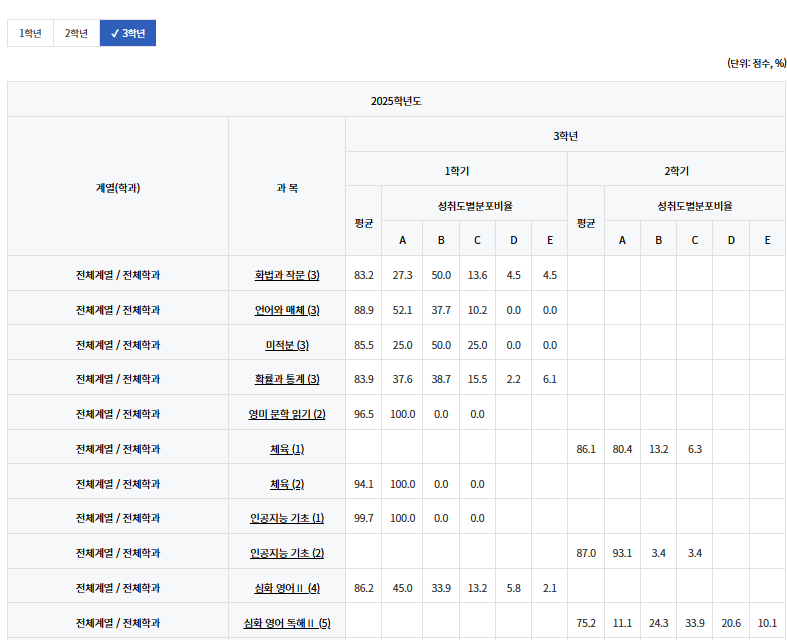Click the 언어와 매체 average 88.9
Image resolution: width=787 pixels, height=640 pixels.
coord(363,310)
